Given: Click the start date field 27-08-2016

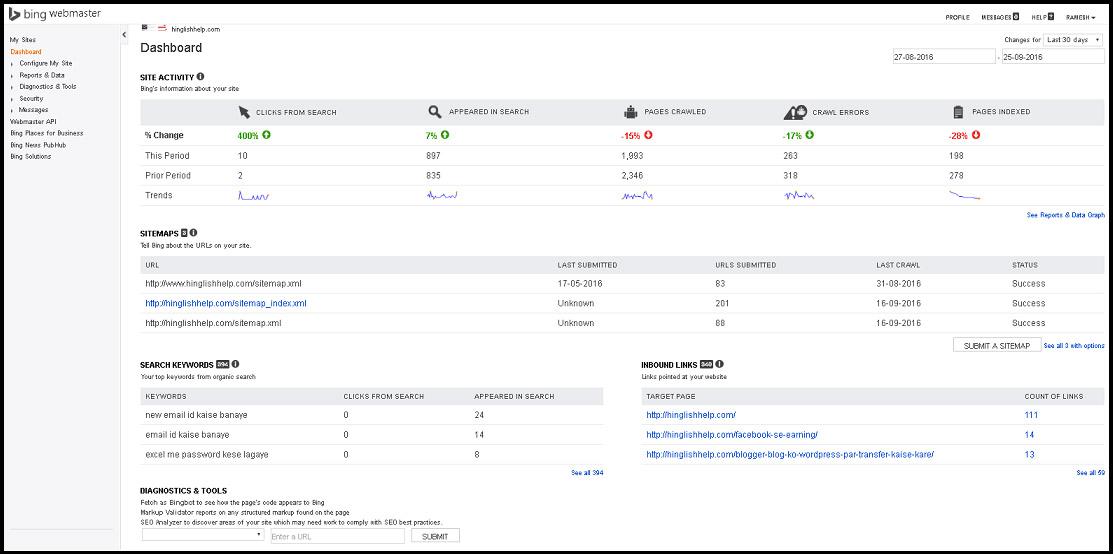Looking at the screenshot, I should [944, 57].
